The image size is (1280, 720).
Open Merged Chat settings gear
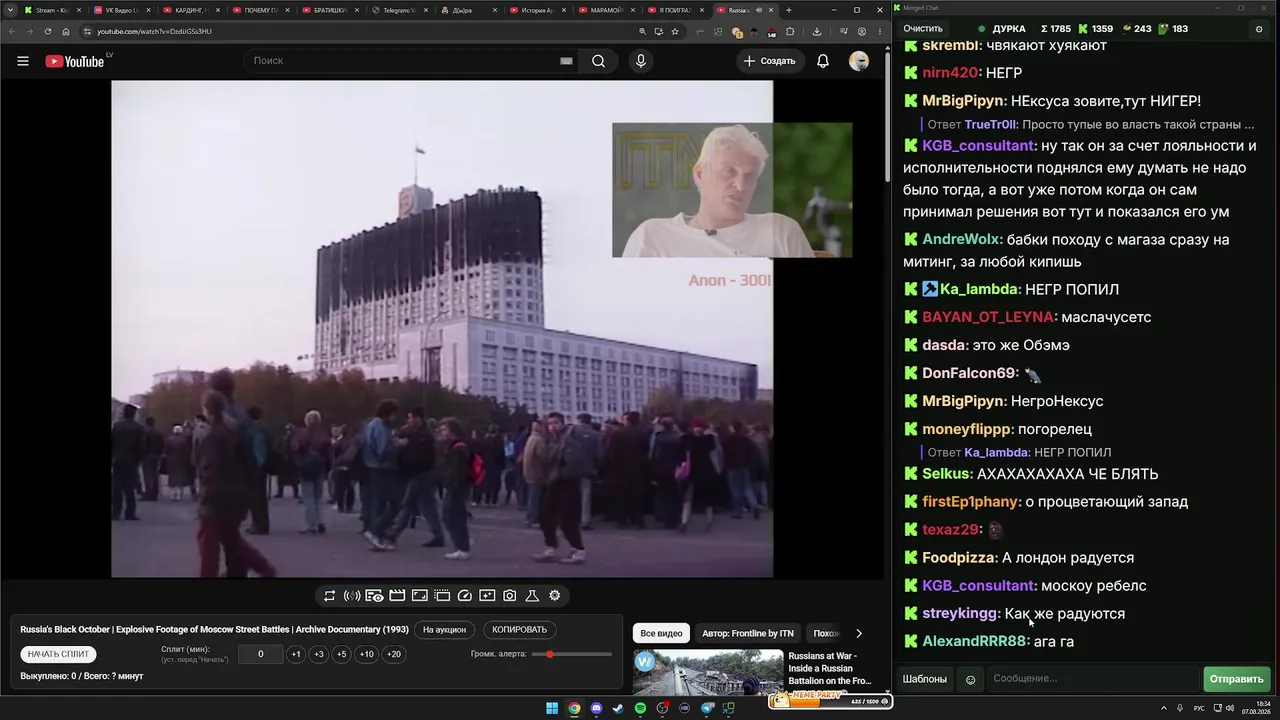click(x=1259, y=29)
